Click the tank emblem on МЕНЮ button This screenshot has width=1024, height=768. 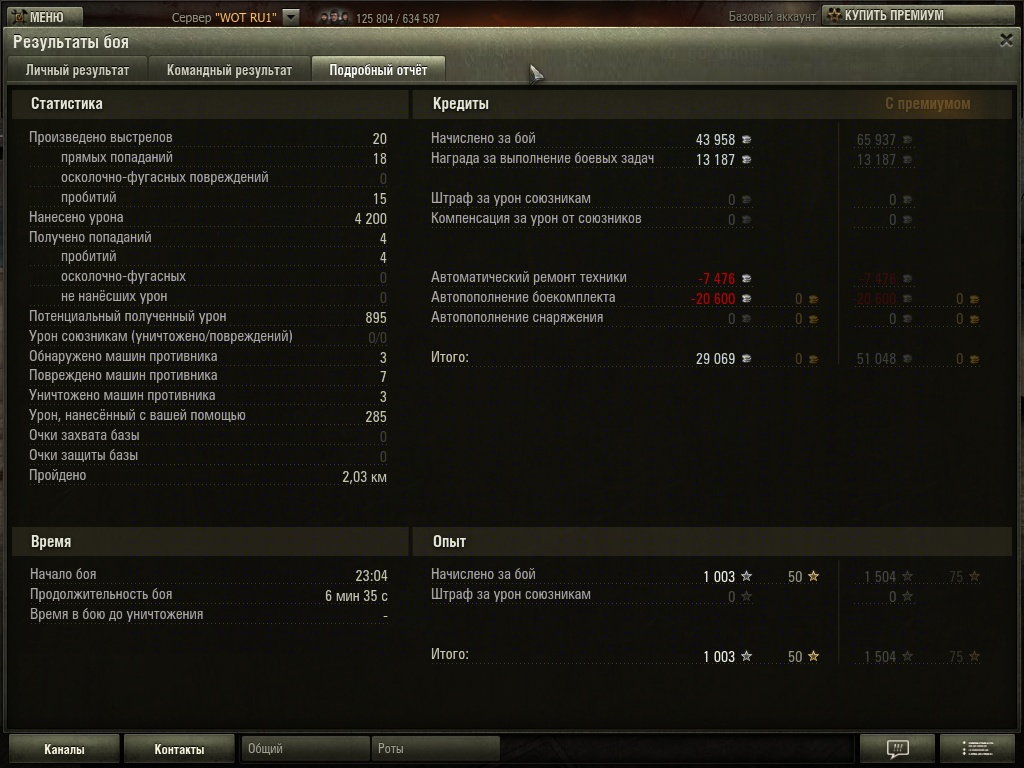pos(18,17)
